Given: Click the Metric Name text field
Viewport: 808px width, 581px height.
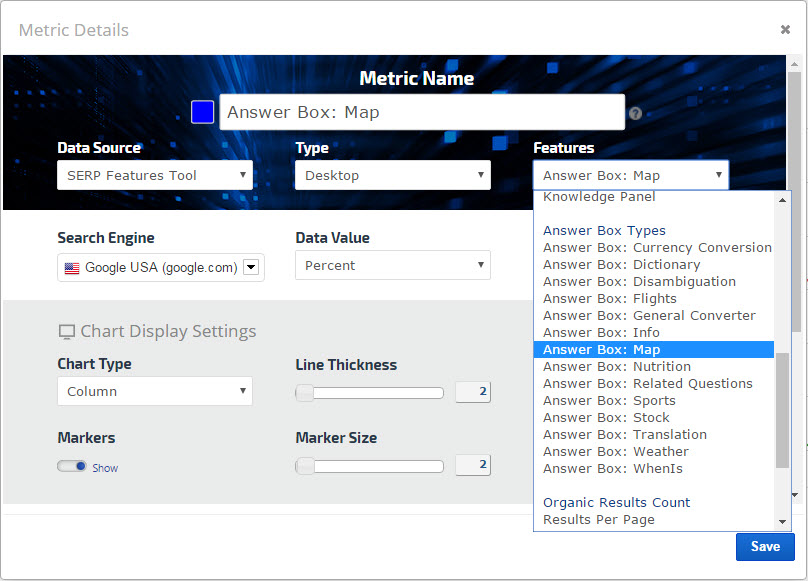Looking at the screenshot, I should tap(422, 112).
